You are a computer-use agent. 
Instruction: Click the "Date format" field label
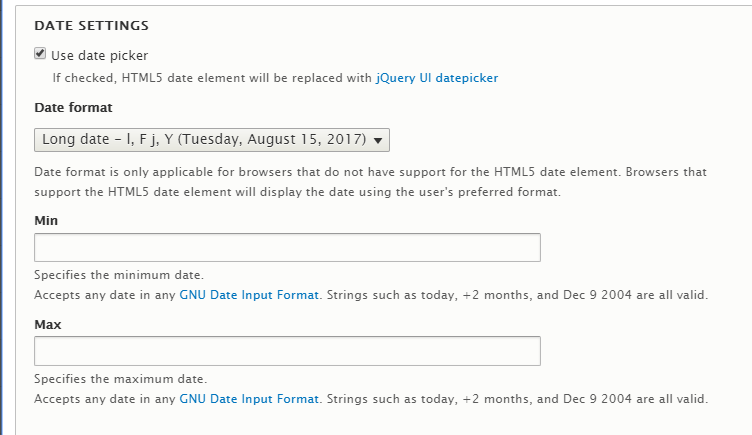[73, 107]
